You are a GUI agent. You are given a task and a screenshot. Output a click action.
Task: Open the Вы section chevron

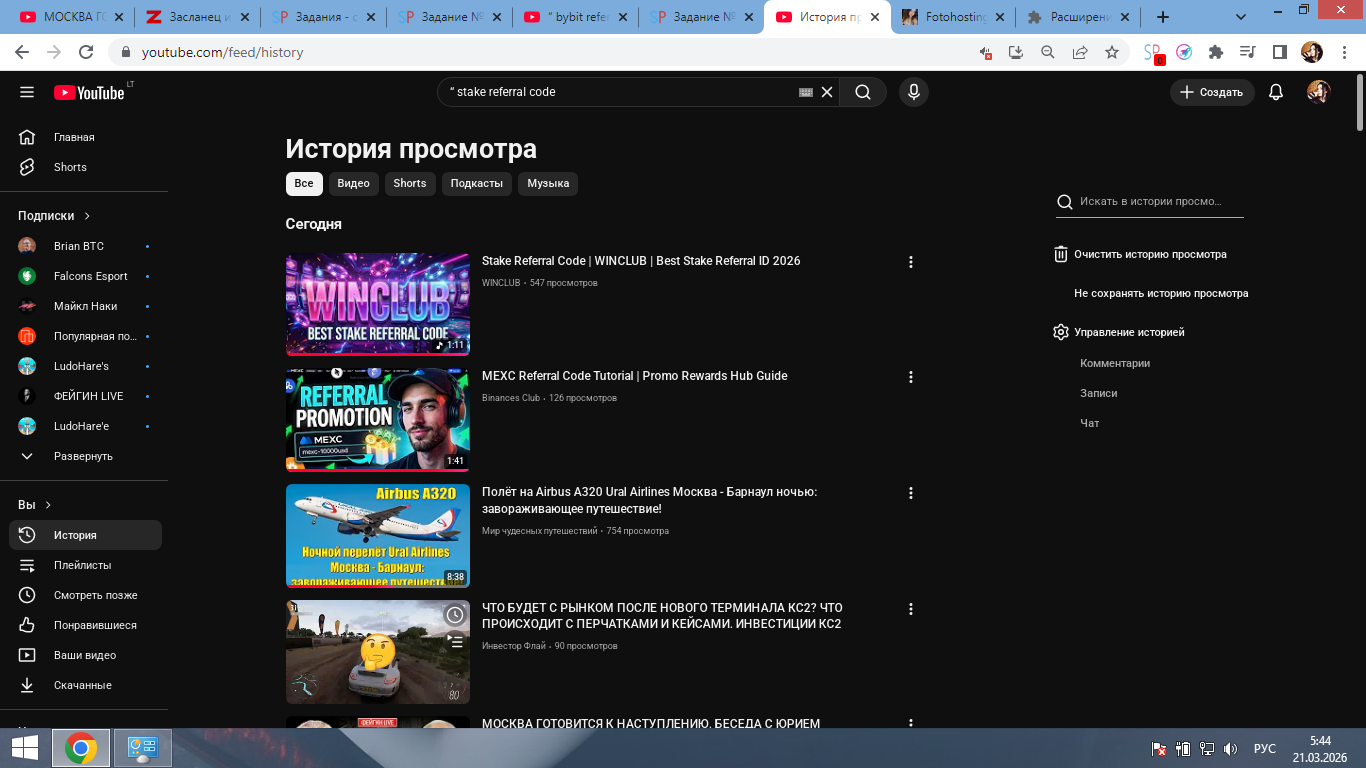[48, 505]
